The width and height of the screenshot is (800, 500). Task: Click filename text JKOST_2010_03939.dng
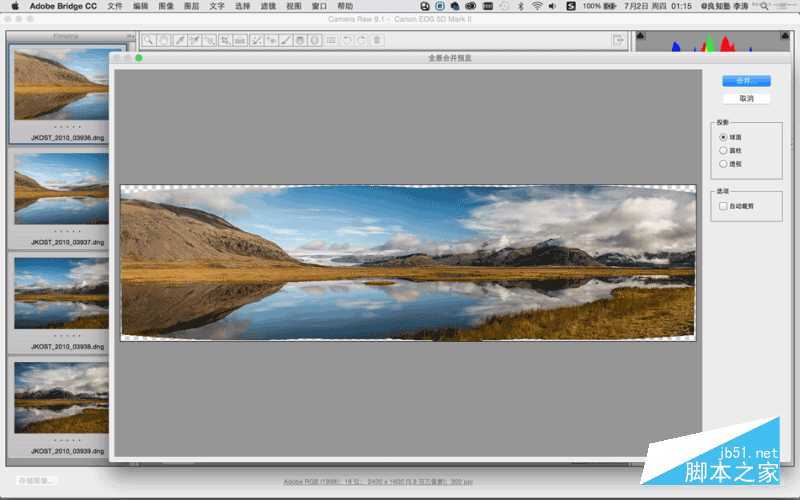click(67, 451)
